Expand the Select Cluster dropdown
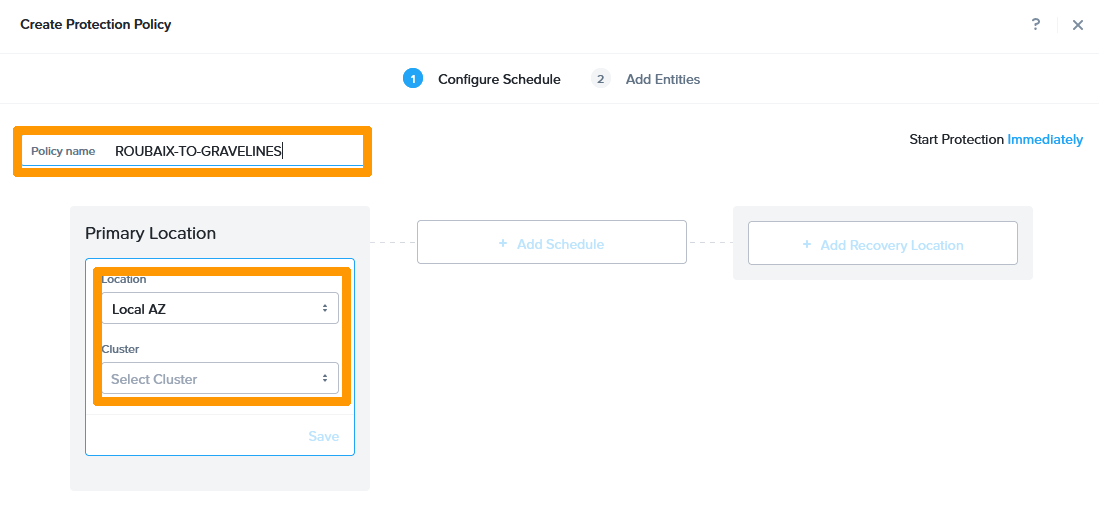This screenshot has width=1099, height=526. click(x=220, y=379)
